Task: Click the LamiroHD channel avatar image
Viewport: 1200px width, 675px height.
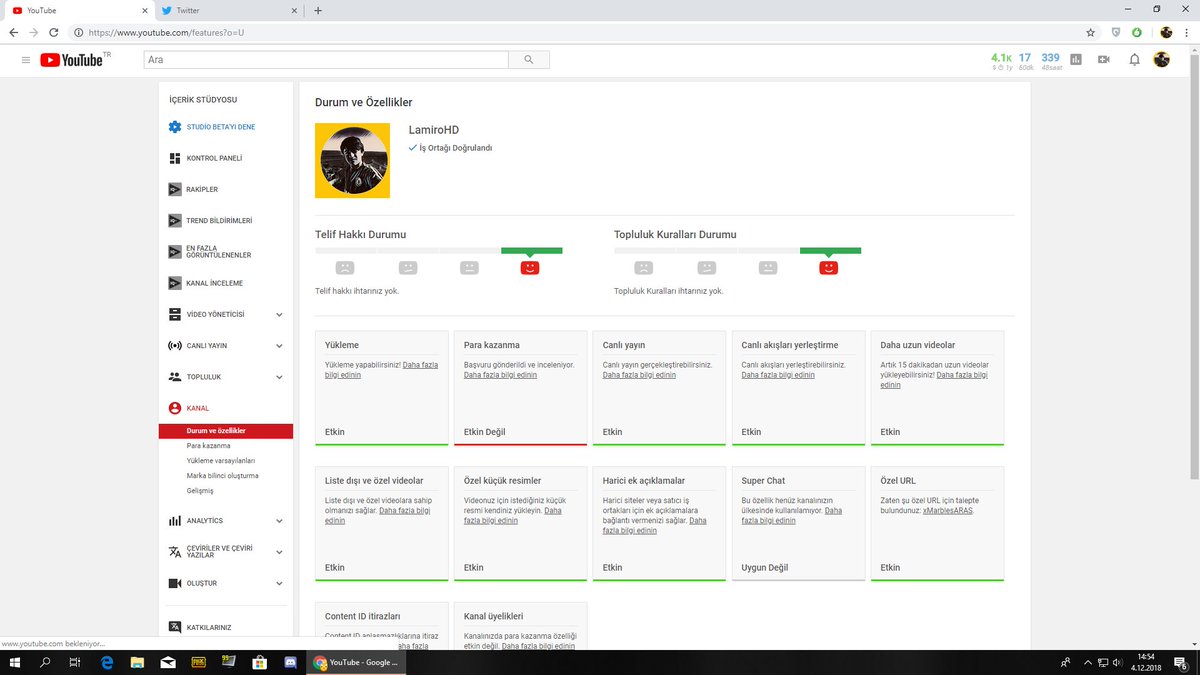Action: click(352, 161)
